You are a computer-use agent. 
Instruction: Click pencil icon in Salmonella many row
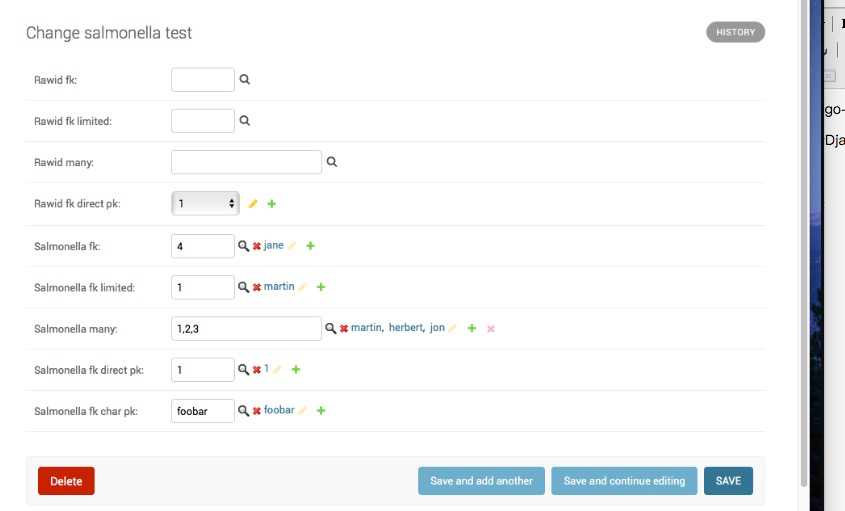click(453, 328)
